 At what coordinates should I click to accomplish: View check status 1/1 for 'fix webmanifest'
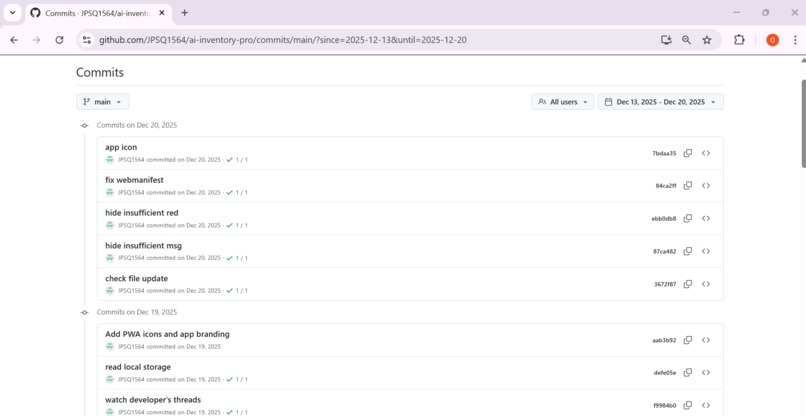(x=237, y=193)
